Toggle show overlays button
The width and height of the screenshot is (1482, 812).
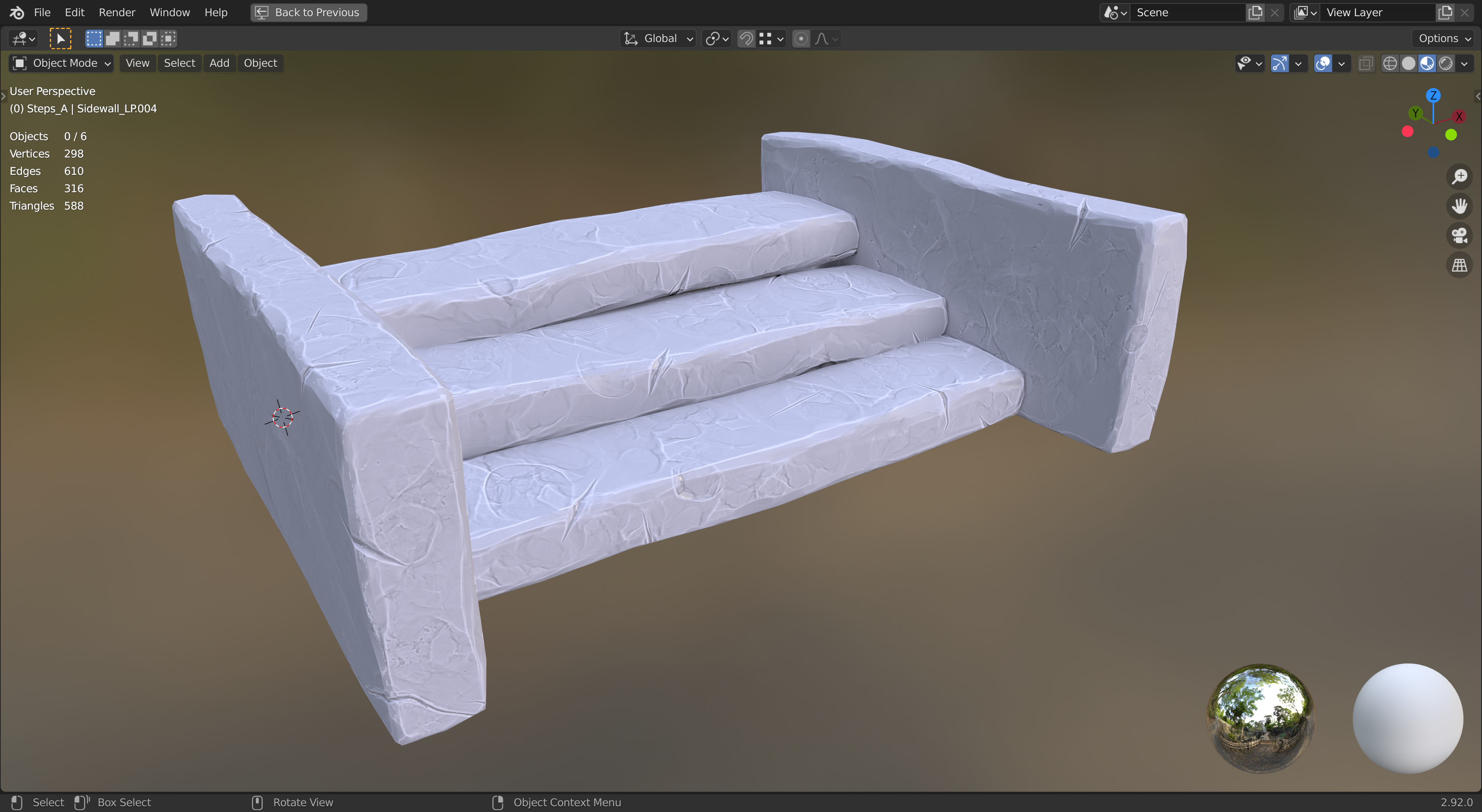(1323, 63)
